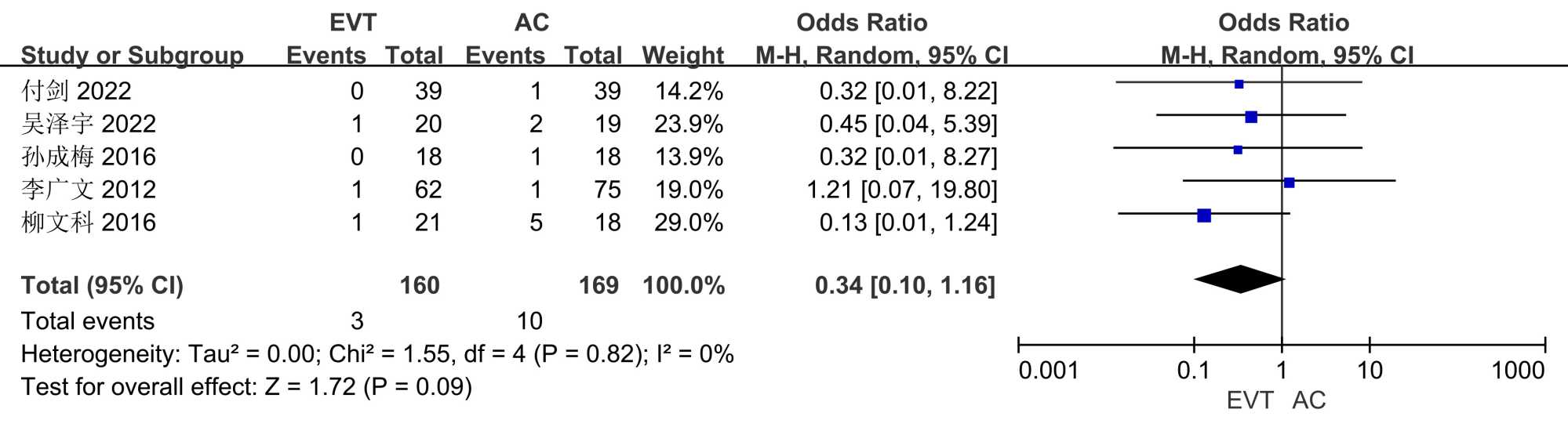Click the blue square for 李广文 2012

point(1289,183)
